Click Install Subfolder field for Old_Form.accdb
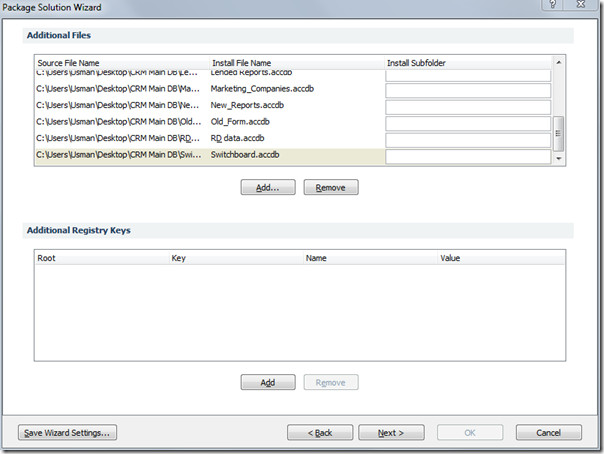Viewport: 604px width, 454px height. click(468, 124)
